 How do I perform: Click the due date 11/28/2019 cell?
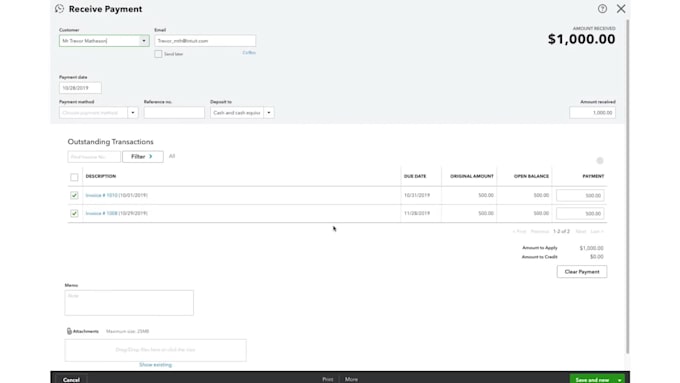[417, 213]
